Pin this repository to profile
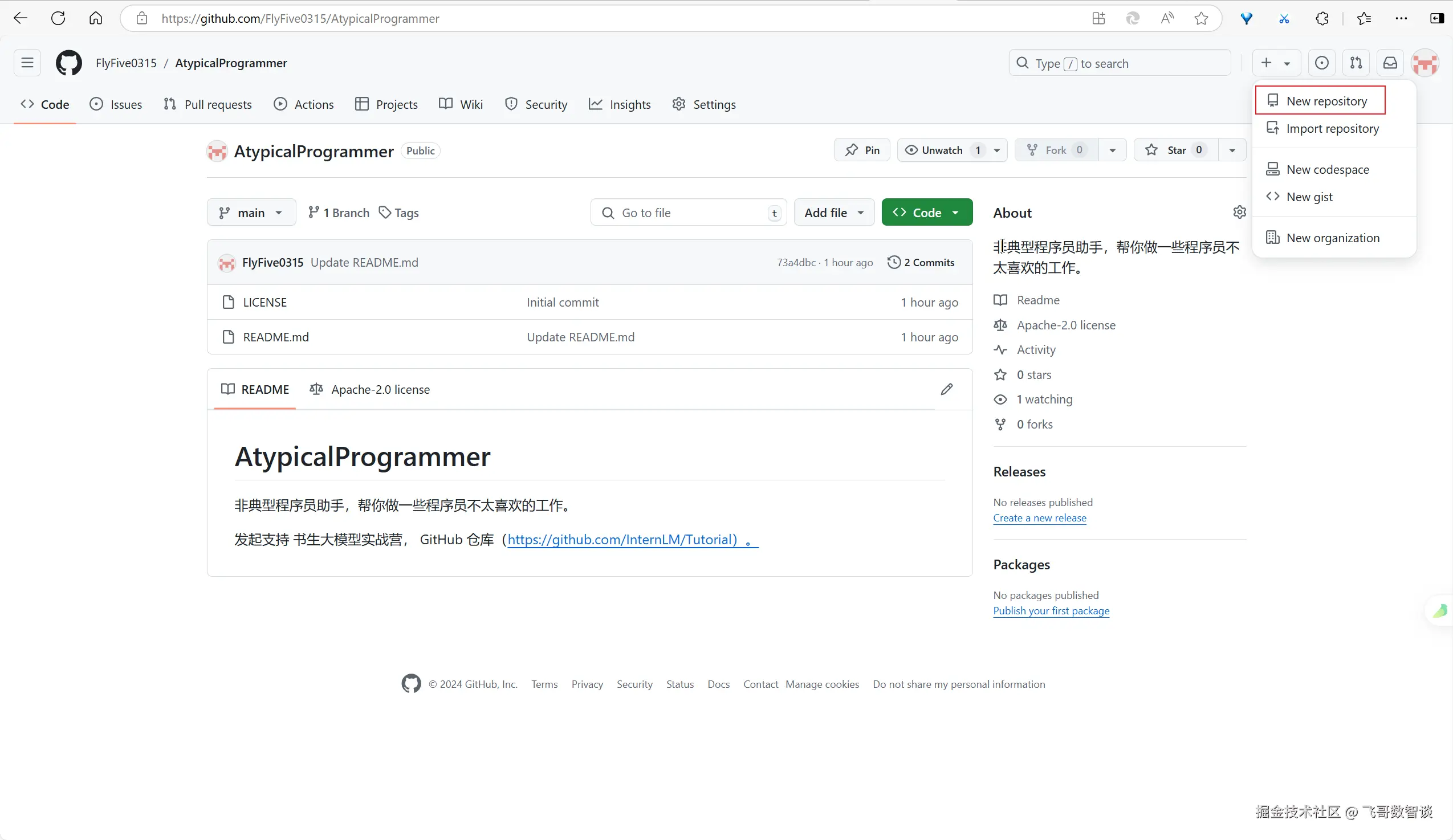The image size is (1453, 840). pyautogui.click(x=862, y=150)
